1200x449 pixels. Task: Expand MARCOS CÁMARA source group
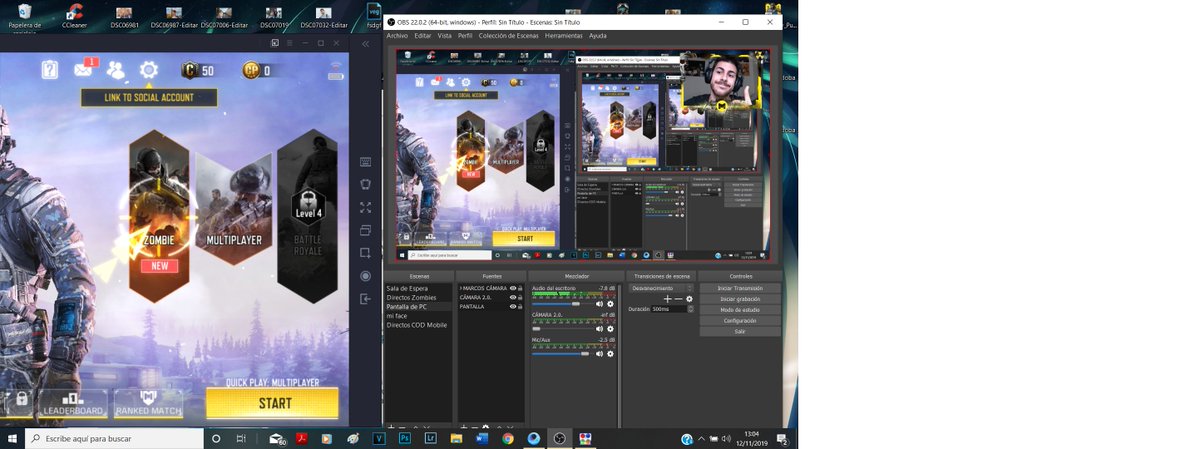click(460, 288)
